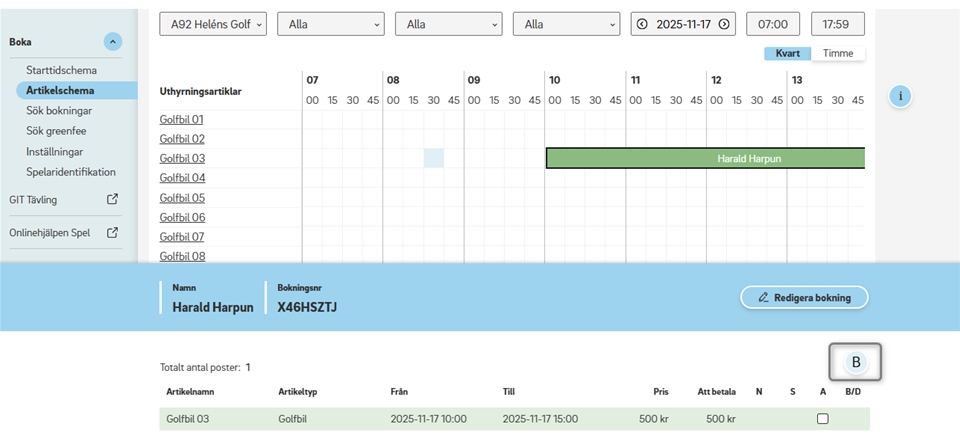Click Redigera bokning button
The image size is (960, 443).
804,297
